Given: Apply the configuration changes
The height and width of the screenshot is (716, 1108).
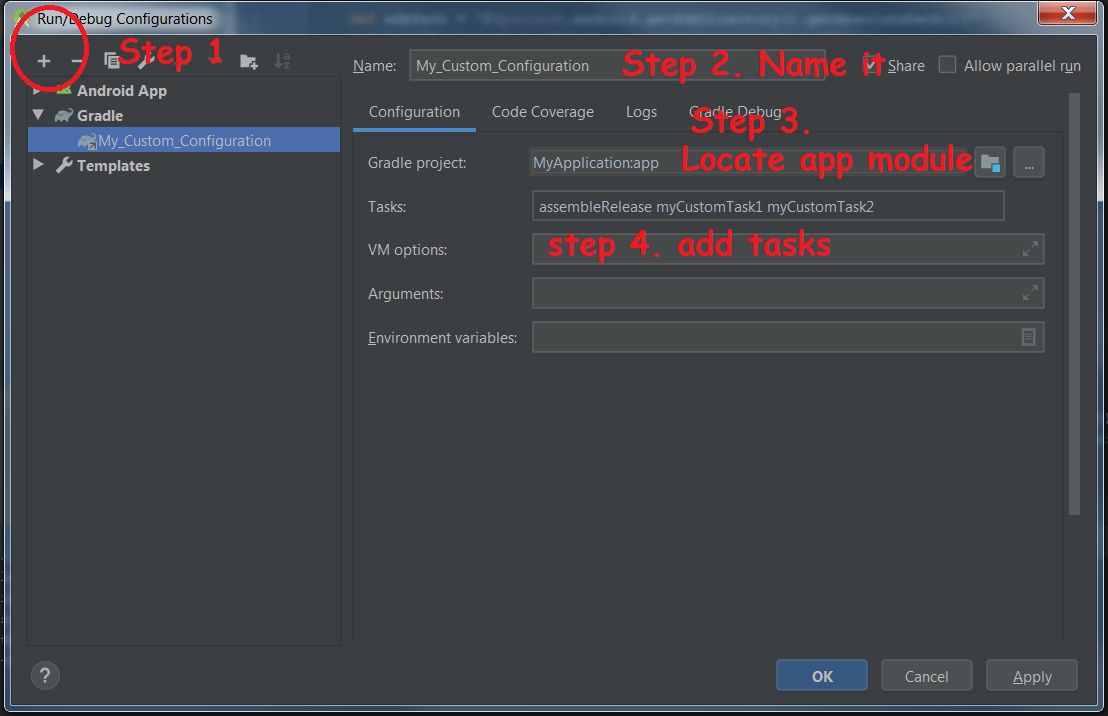Looking at the screenshot, I should coord(1031,675).
